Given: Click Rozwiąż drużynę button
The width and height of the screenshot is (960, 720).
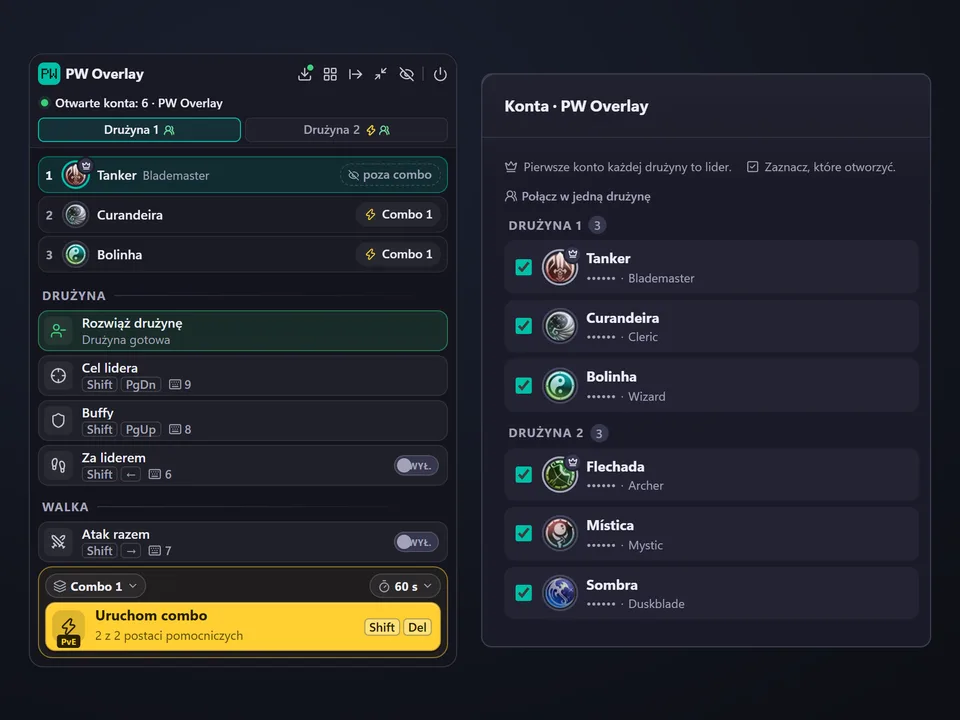Looking at the screenshot, I should (x=242, y=331).
